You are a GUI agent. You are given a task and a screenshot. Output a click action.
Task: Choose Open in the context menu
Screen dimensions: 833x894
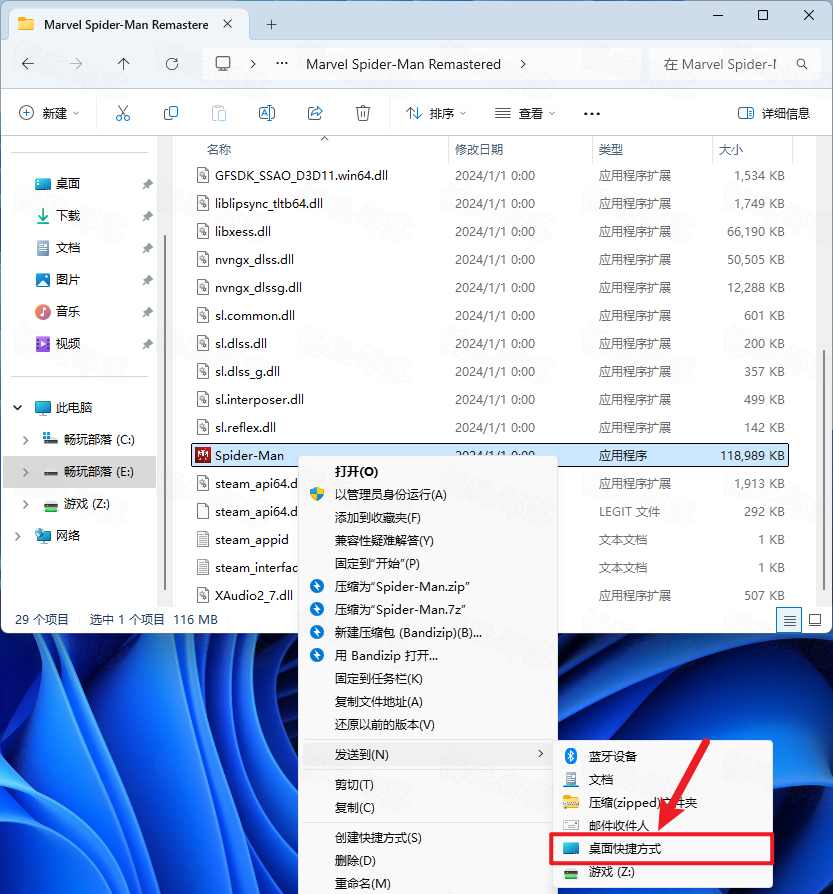pyautogui.click(x=428, y=472)
